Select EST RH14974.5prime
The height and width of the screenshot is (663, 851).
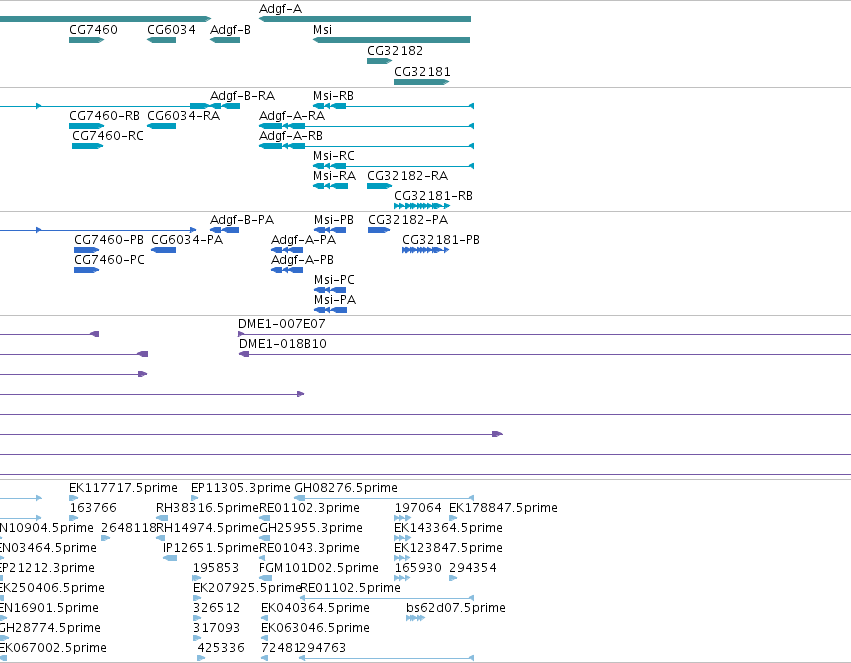pos(160,538)
